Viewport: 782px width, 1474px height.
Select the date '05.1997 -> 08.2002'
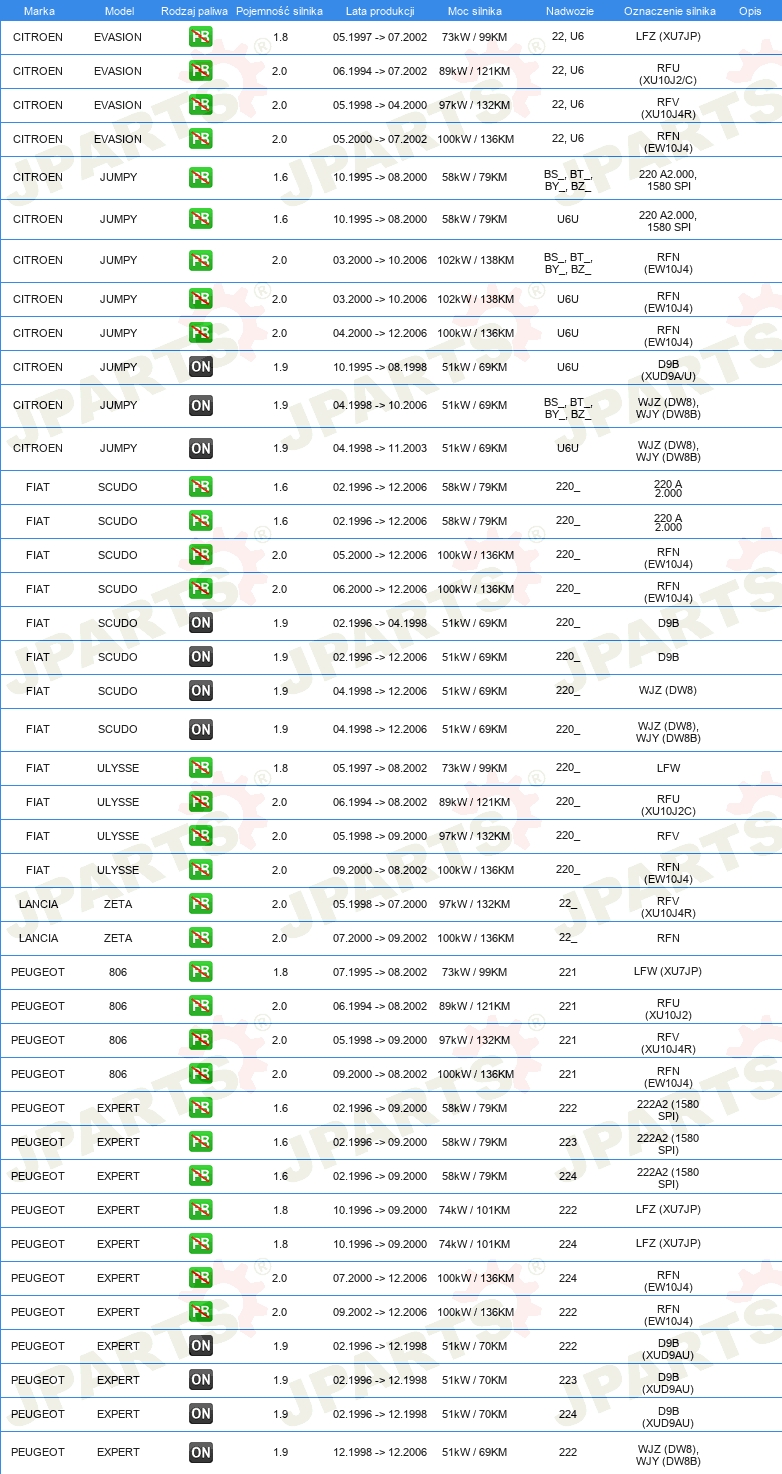tap(380, 768)
